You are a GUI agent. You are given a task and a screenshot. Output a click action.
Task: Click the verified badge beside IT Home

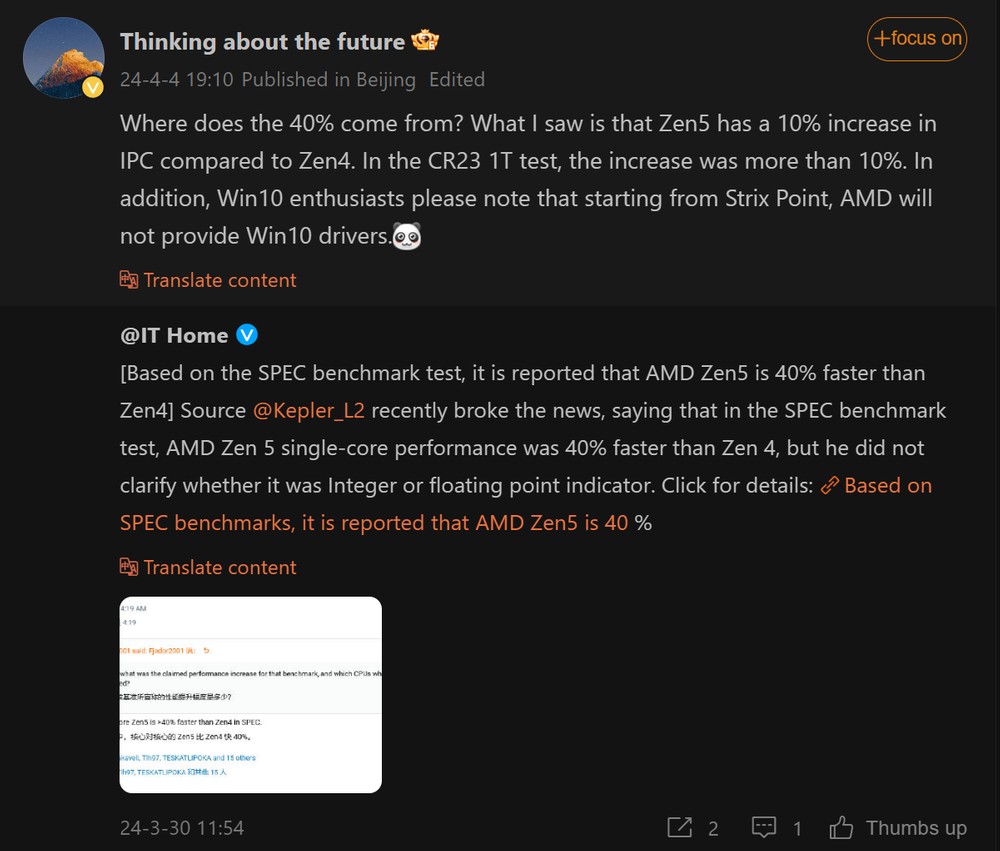click(x=246, y=334)
